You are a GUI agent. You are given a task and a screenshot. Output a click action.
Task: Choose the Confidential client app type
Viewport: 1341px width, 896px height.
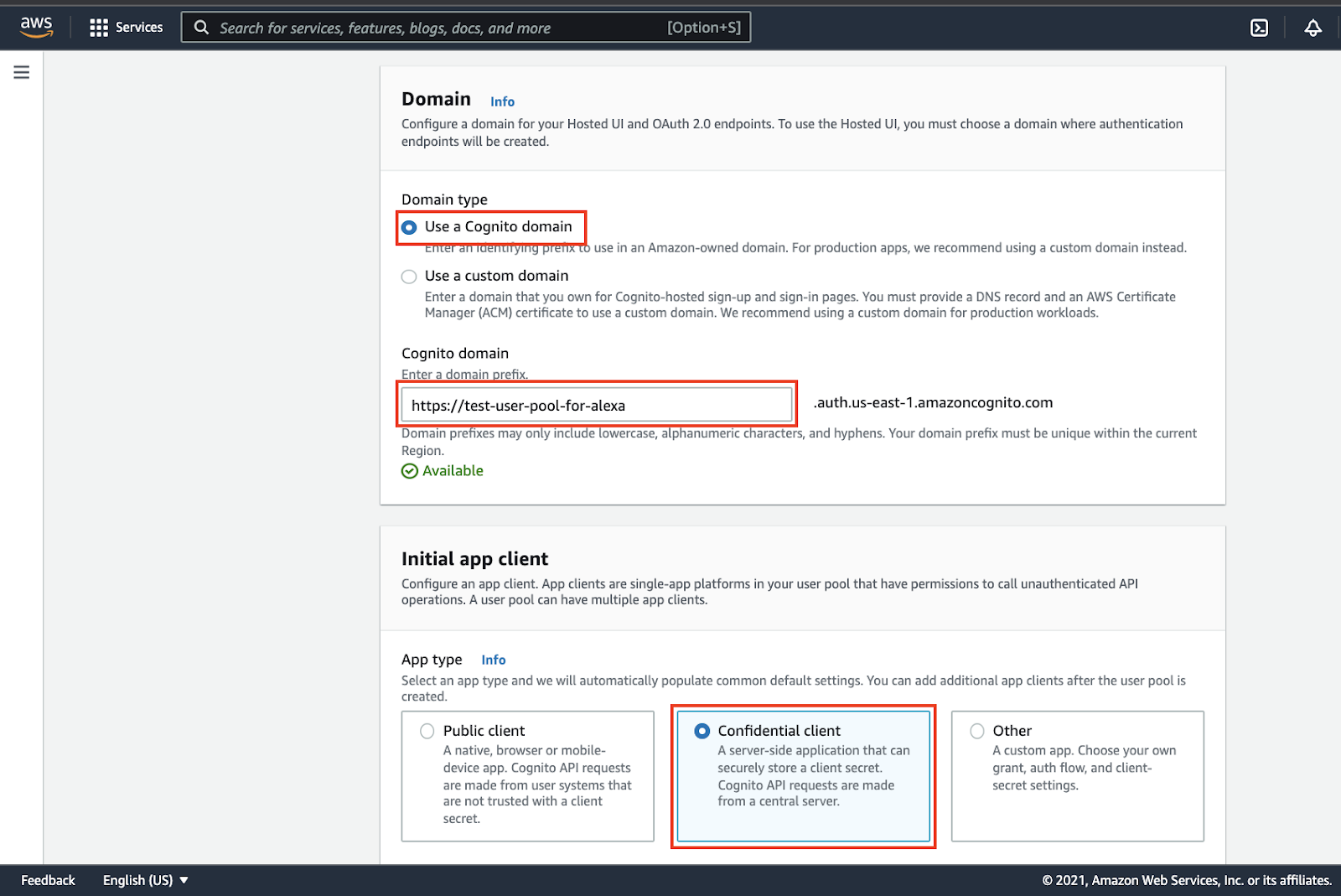tap(702, 731)
